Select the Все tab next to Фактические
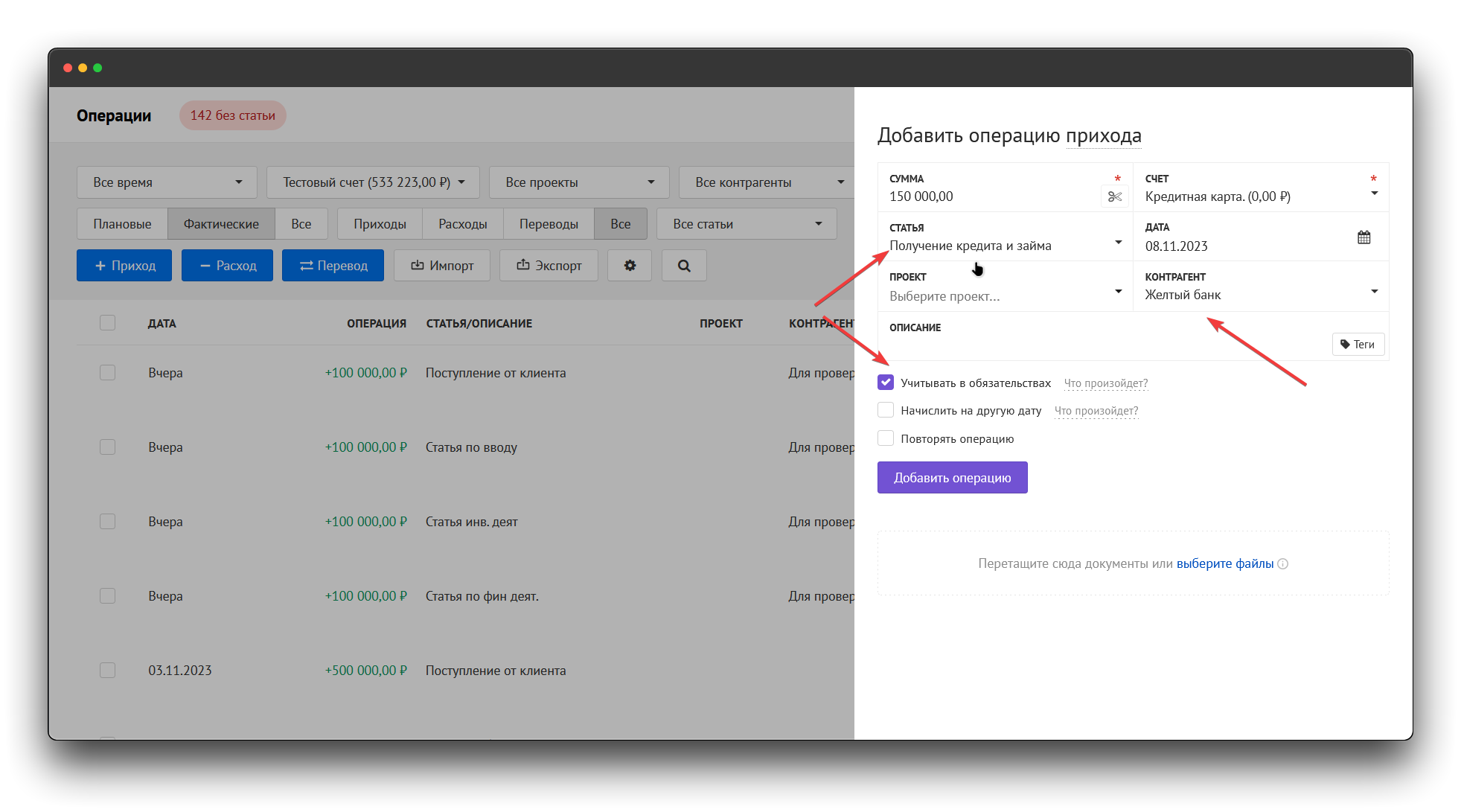The height and width of the screenshot is (812, 1461). (301, 224)
